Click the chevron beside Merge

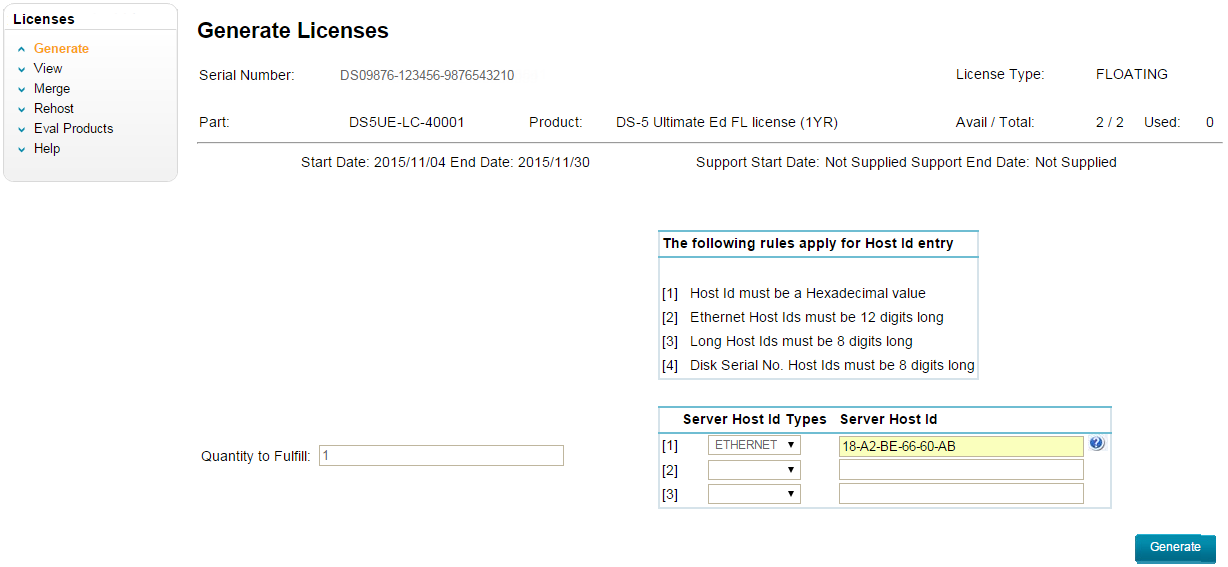click(21, 89)
